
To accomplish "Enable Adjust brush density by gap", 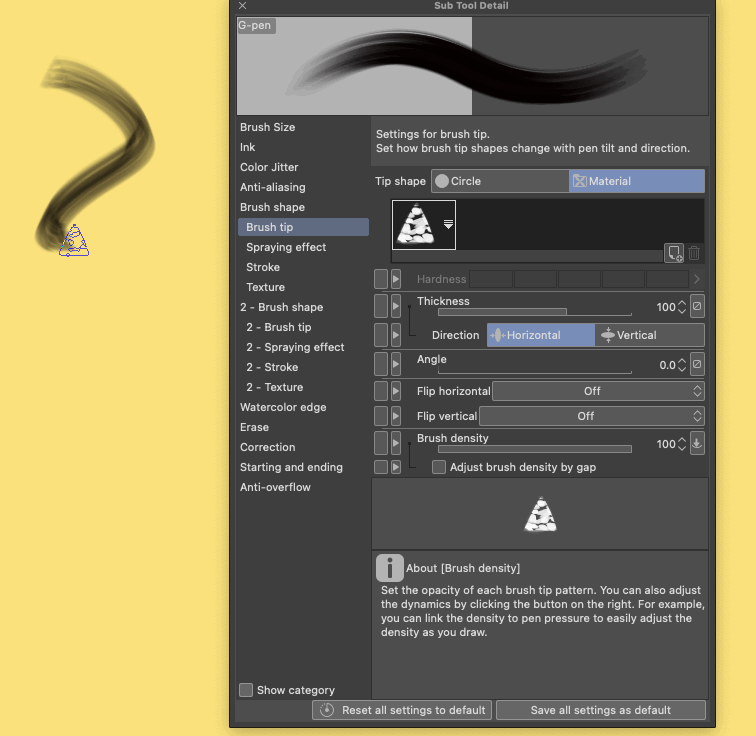I will 439,467.
